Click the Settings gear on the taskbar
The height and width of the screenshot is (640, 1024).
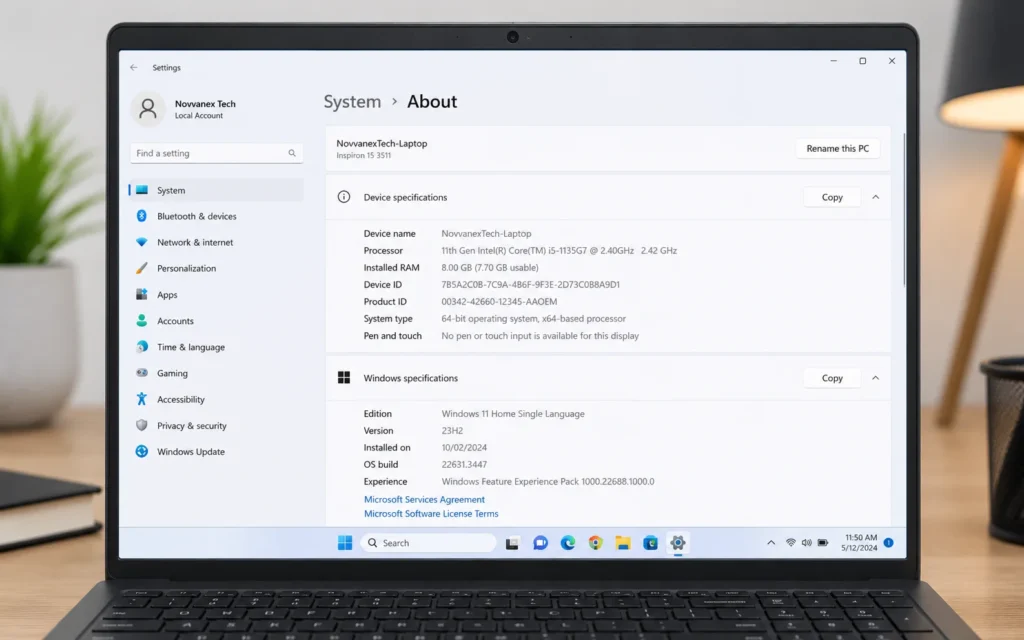(678, 543)
